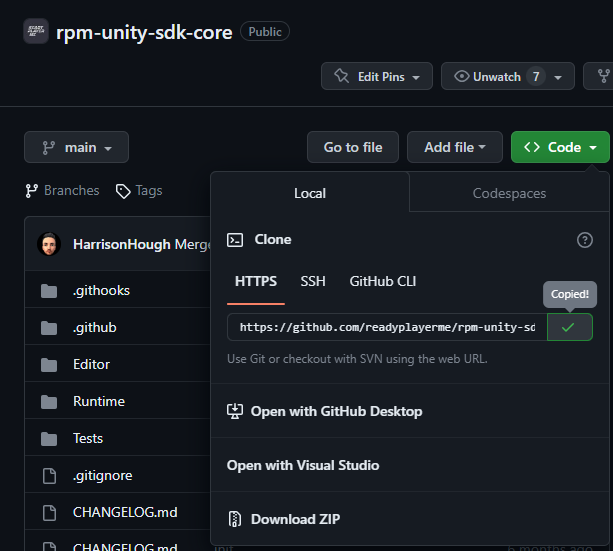This screenshot has height=551, width=613.
Task: Click the .githooks folder icon
Action: coord(49,291)
